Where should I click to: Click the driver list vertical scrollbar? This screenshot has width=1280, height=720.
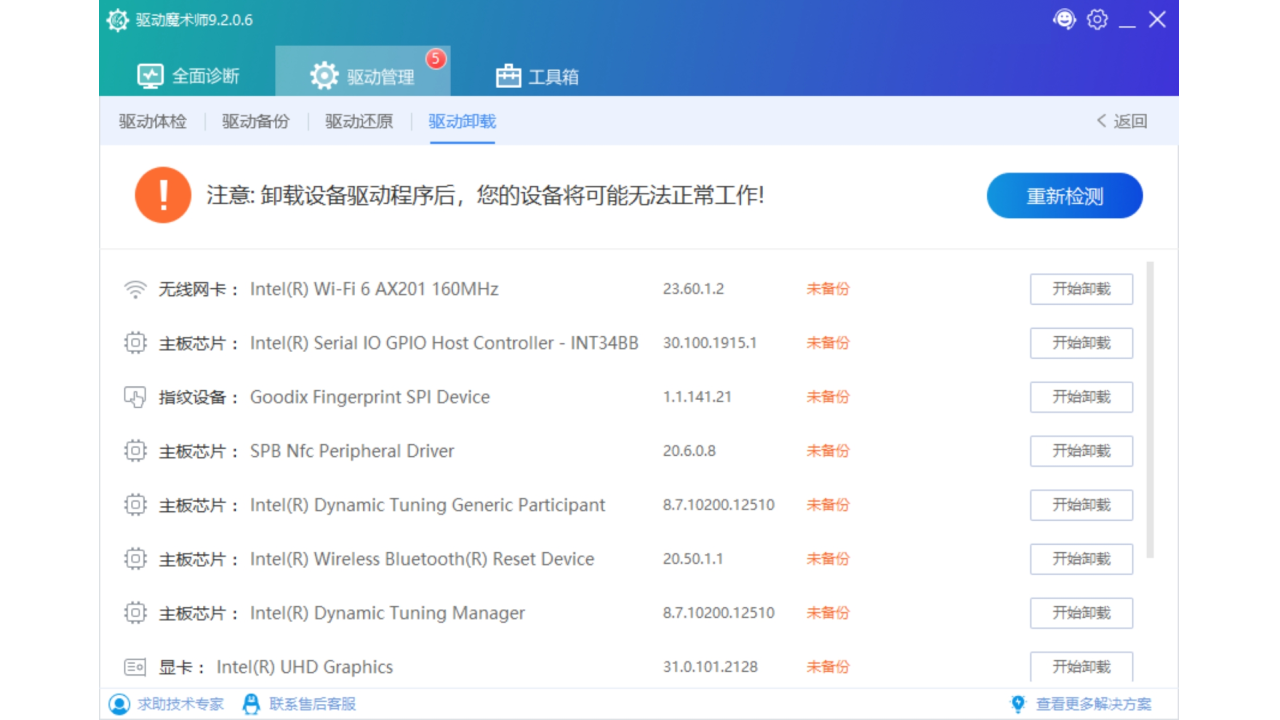[1150, 410]
